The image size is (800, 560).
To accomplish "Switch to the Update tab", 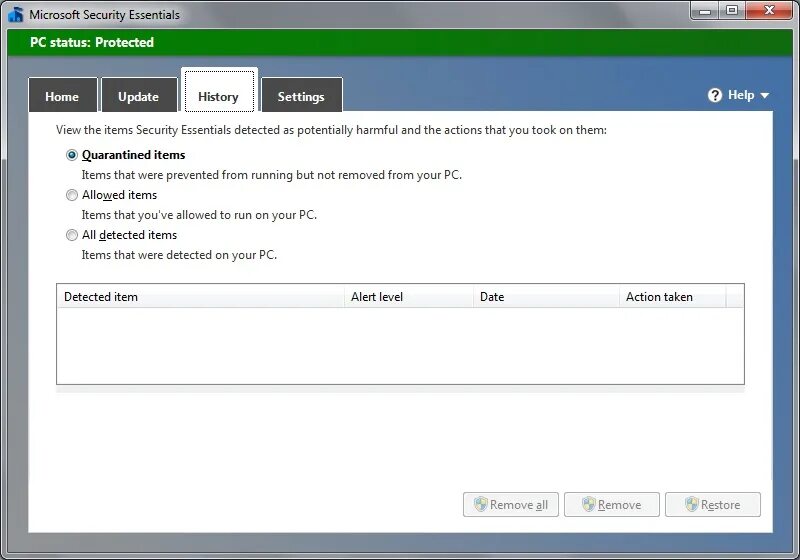I will pyautogui.click(x=139, y=95).
